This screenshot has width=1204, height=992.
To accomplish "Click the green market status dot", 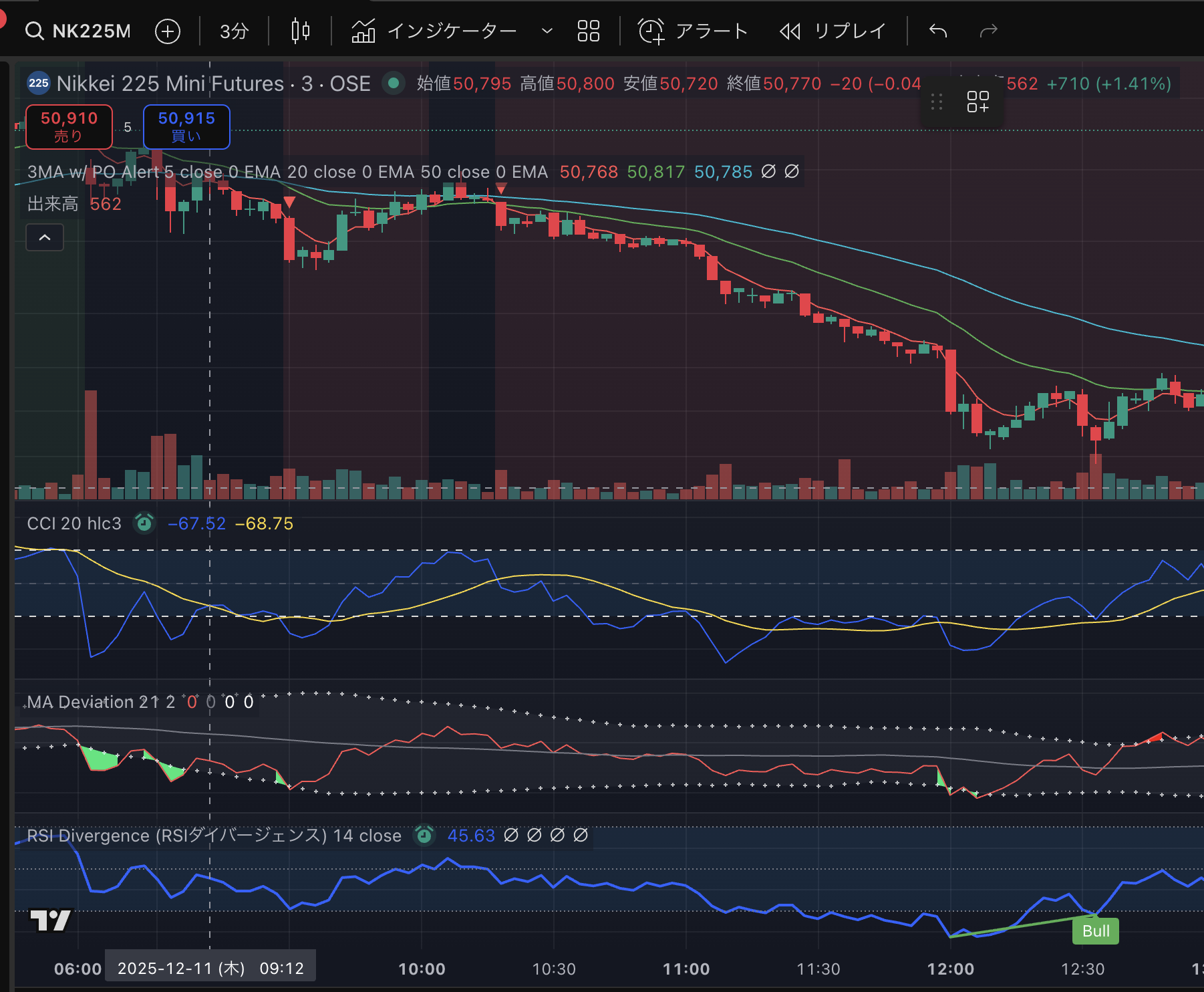I will pos(394,84).
